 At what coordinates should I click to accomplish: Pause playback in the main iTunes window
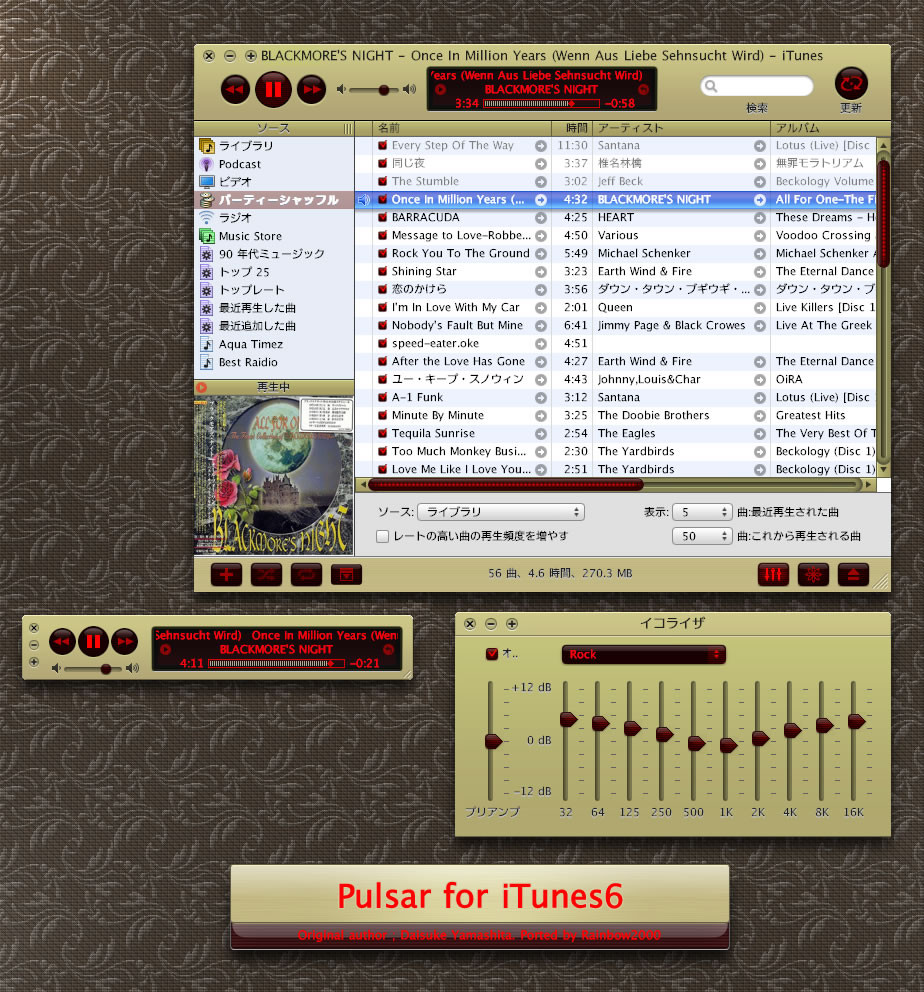[x=273, y=89]
